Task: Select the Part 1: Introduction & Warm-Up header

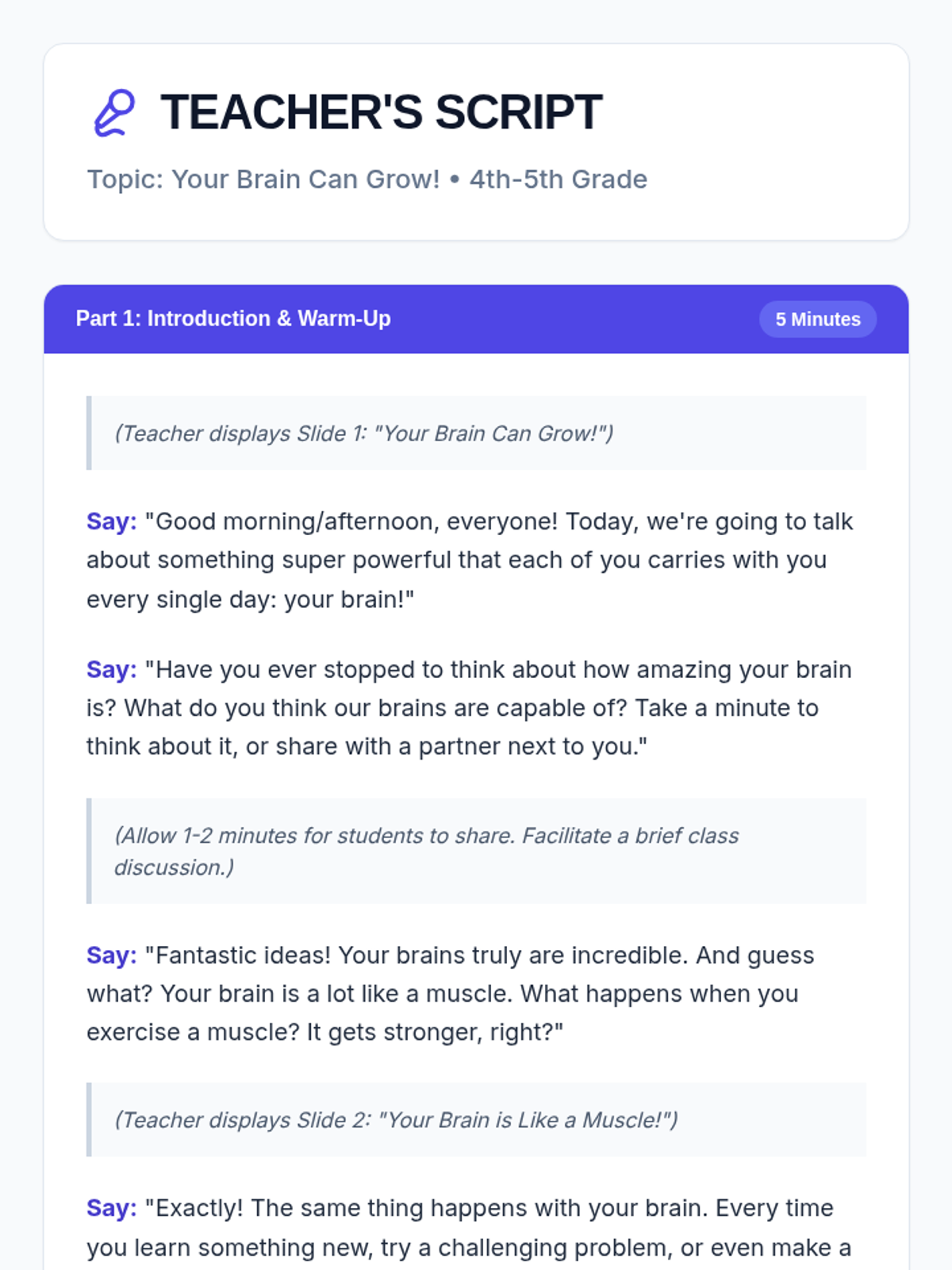Action: coord(233,319)
